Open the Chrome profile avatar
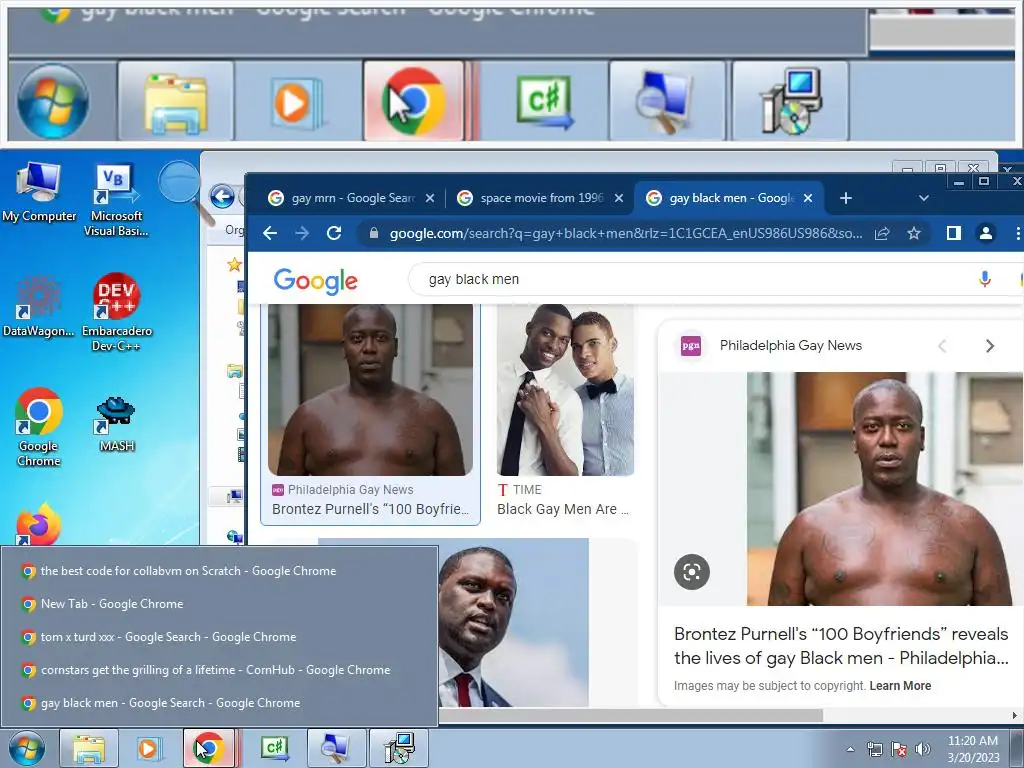Screen dimensions: 1024x768 (x=985, y=233)
